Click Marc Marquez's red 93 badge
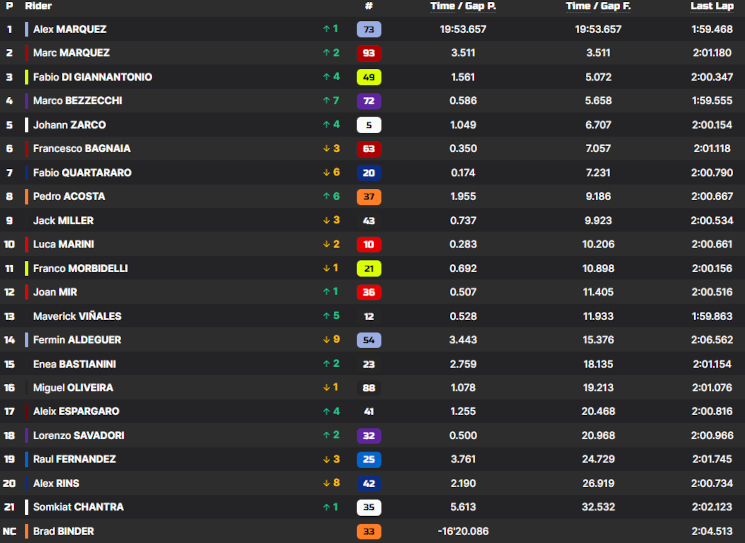 coord(369,53)
